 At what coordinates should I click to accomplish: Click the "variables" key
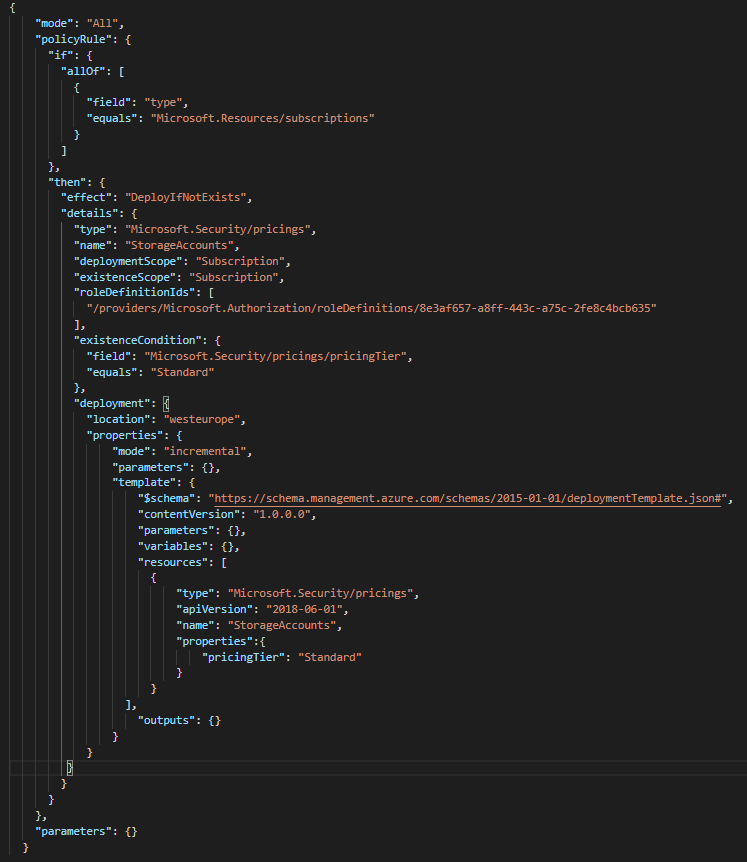tap(173, 546)
